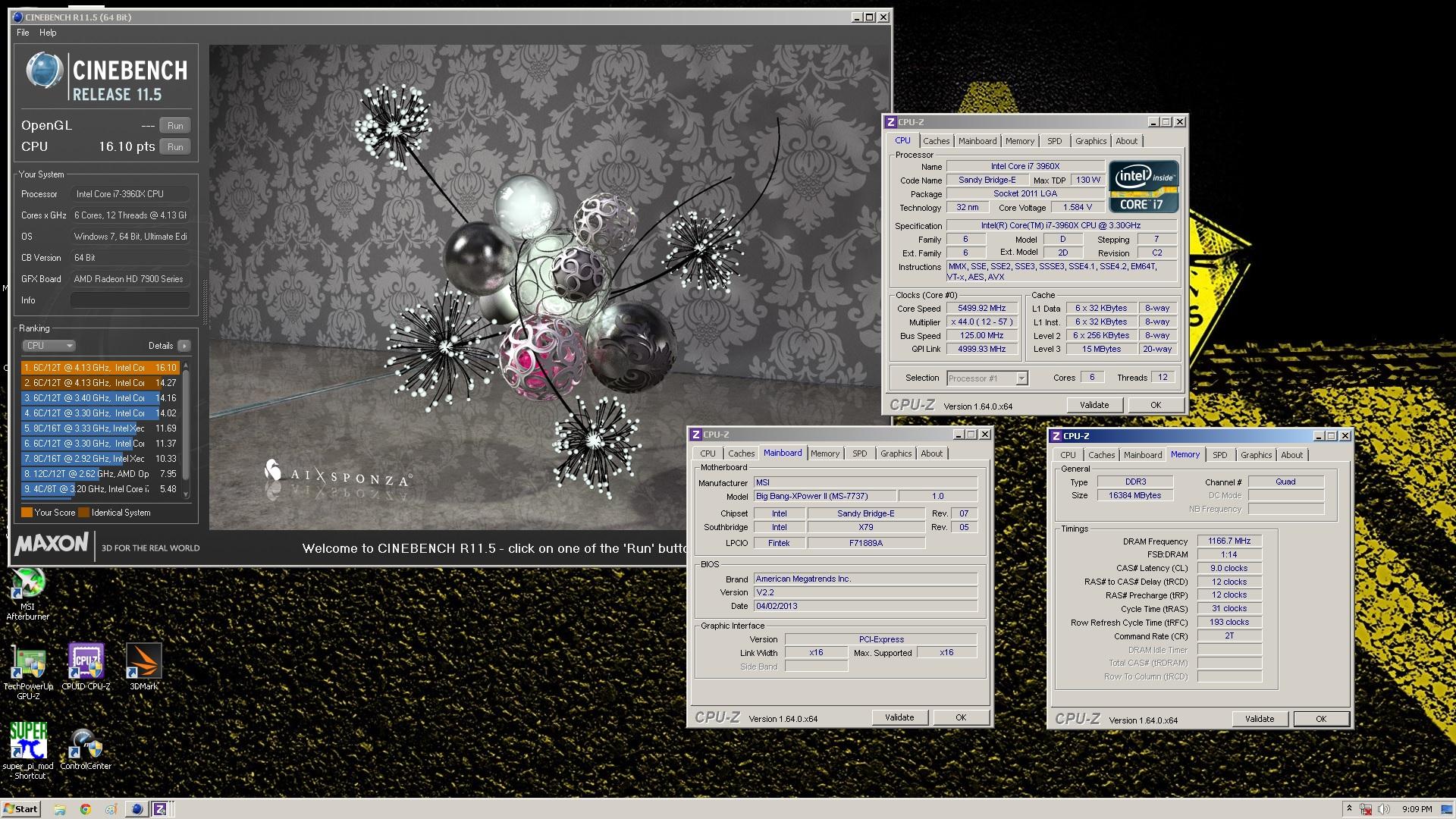This screenshot has height=819, width=1456.
Task: Open Caches tab in top CPU-Z window
Action: point(936,141)
